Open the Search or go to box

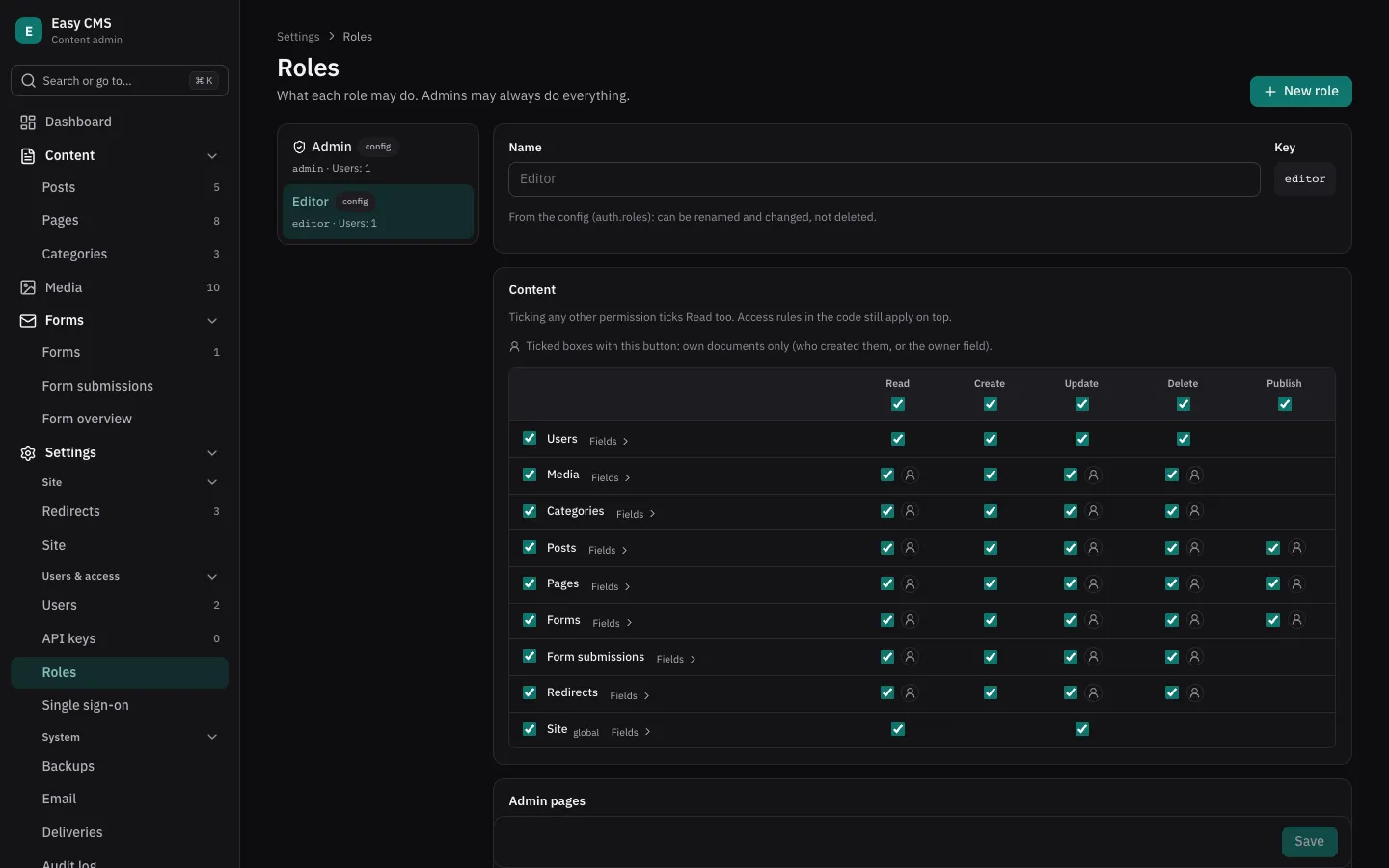(x=120, y=81)
